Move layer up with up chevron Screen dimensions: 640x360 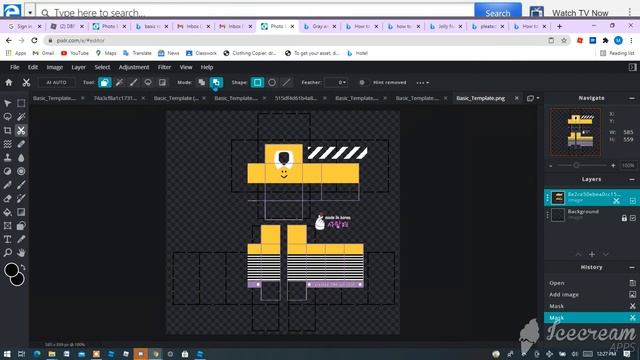click(578, 254)
